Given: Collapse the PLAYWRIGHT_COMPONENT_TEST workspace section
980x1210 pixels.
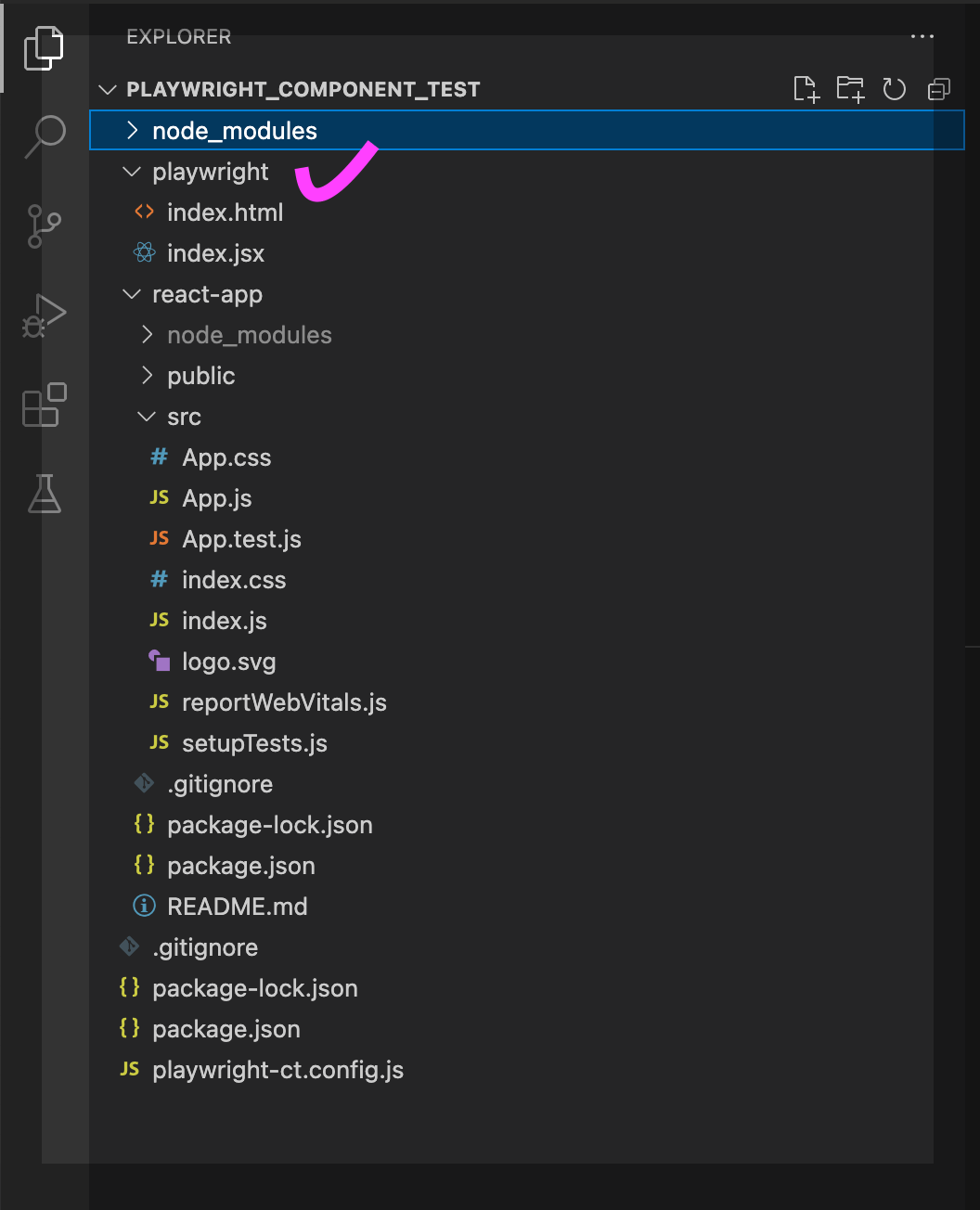Looking at the screenshot, I should pyautogui.click(x=108, y=89).
